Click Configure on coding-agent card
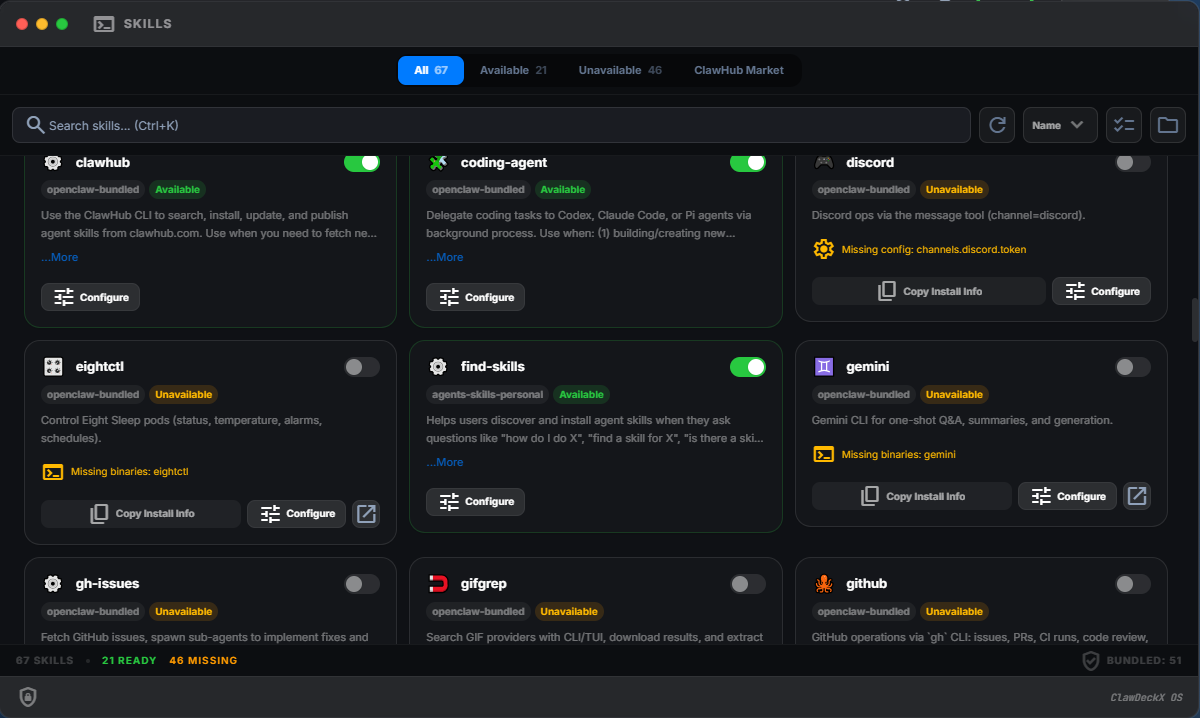This screenshot has height=718, width=1200. tap(475, 297)
